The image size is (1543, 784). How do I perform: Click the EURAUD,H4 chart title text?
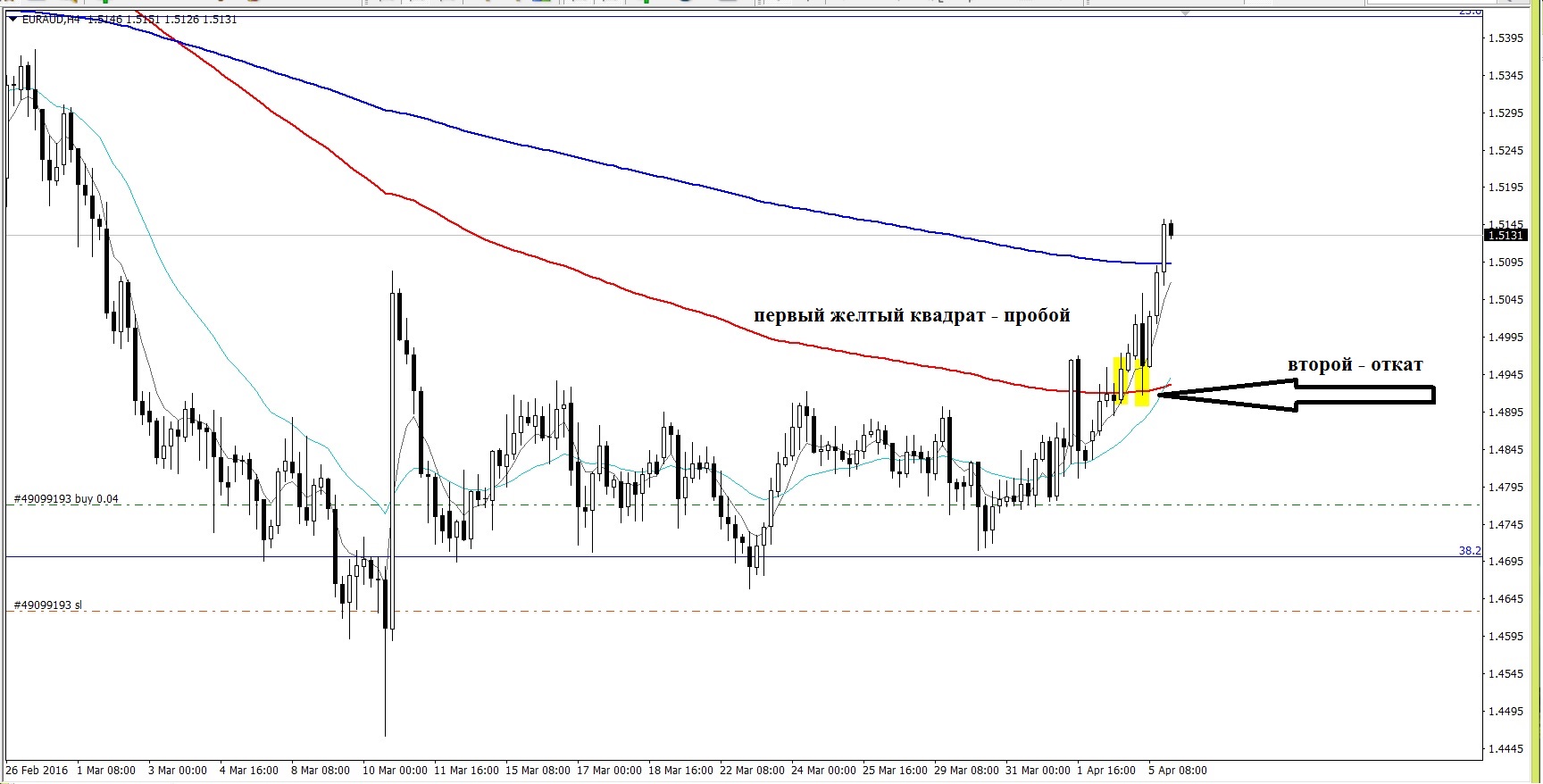point(49,19)
